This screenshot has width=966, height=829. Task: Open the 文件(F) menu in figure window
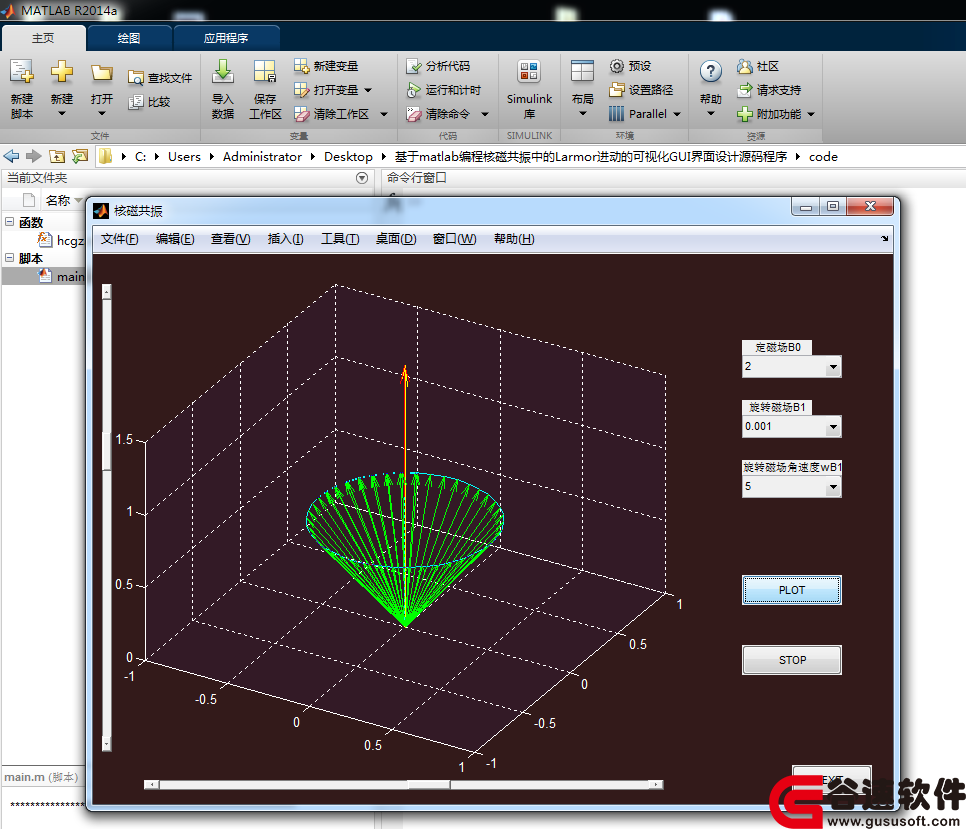(120, 239)
